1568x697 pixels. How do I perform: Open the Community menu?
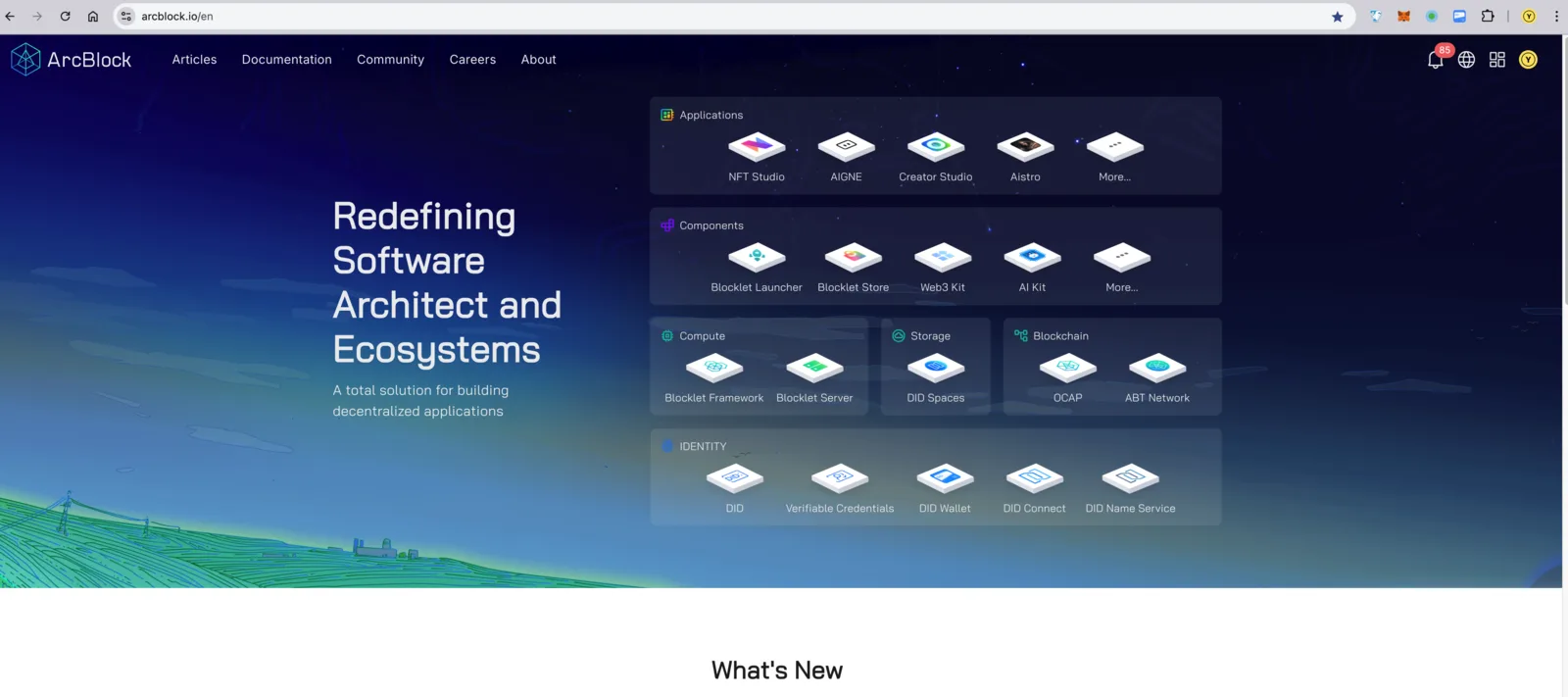(x=390, y=60)
